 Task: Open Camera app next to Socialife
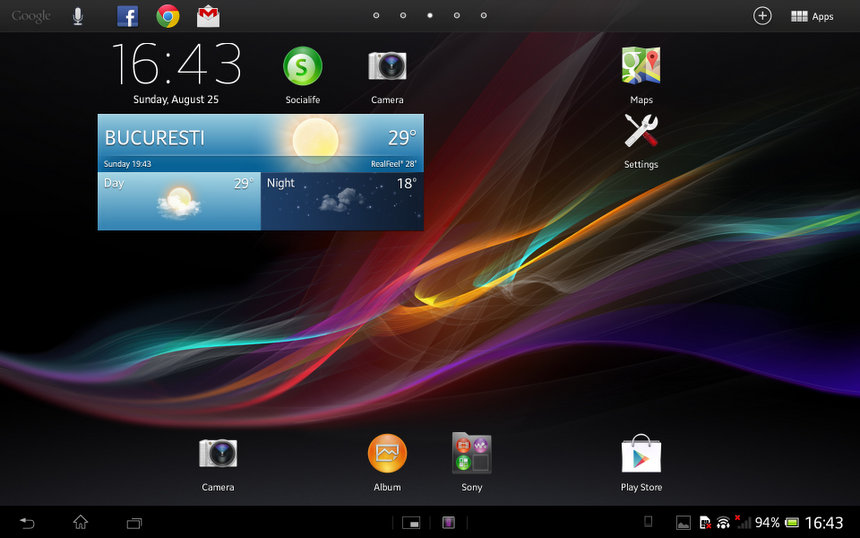[387, 77]
